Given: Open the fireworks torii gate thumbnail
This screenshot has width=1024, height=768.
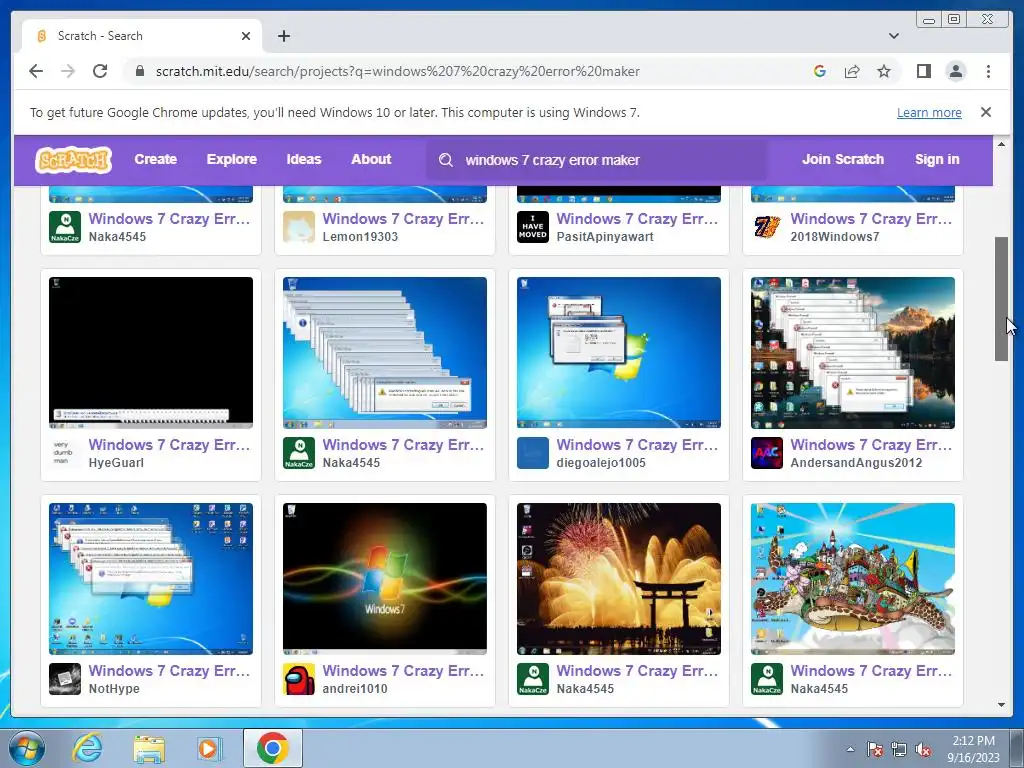Looking at the screenshot, I should coord(619,579).
